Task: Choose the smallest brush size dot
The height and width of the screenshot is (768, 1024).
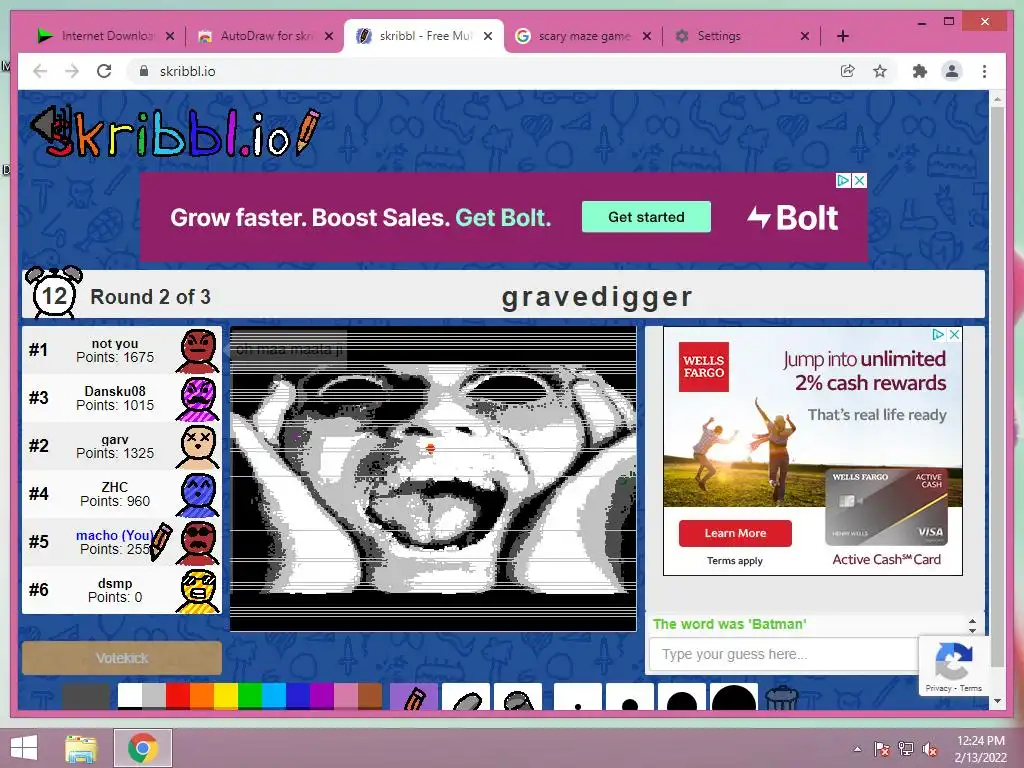Action: point(577,697)
